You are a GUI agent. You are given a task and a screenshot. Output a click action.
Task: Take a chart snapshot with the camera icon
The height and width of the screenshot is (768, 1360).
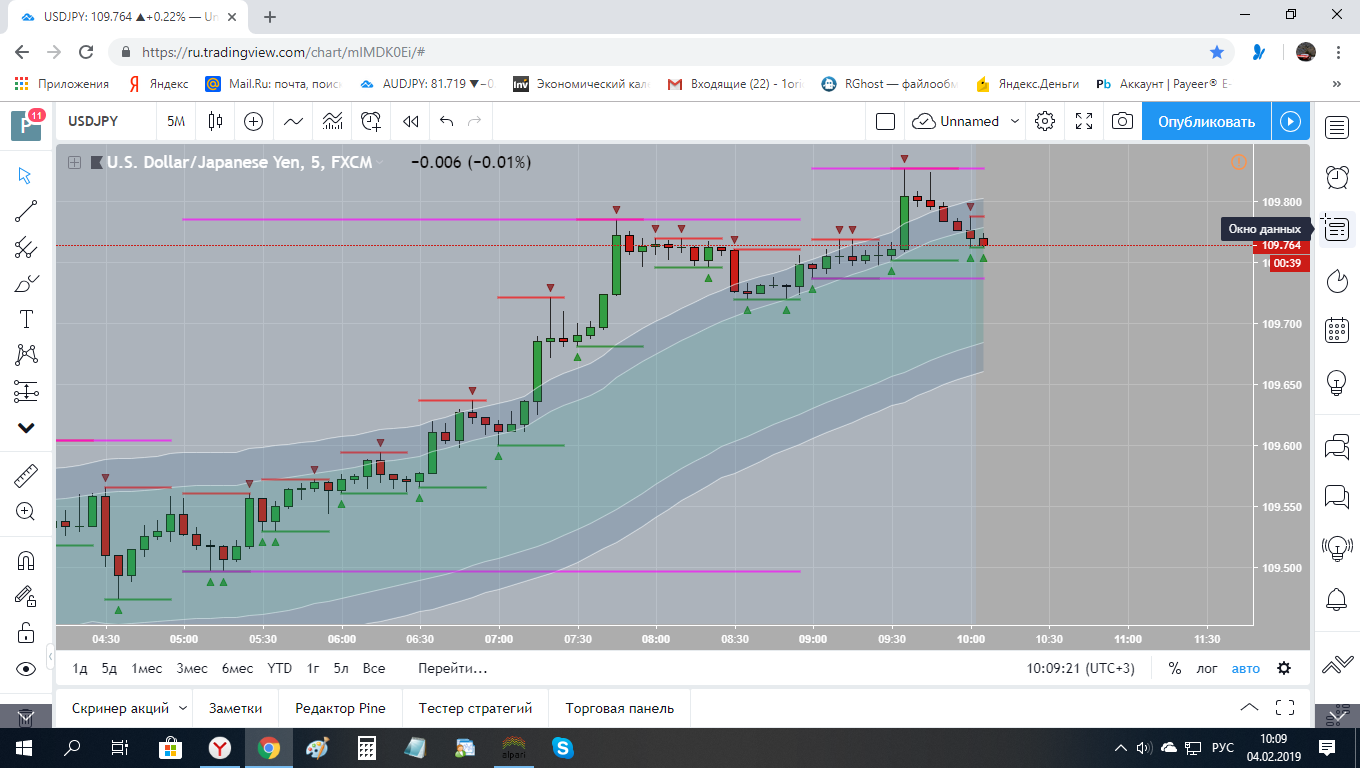pos(1123,121)
